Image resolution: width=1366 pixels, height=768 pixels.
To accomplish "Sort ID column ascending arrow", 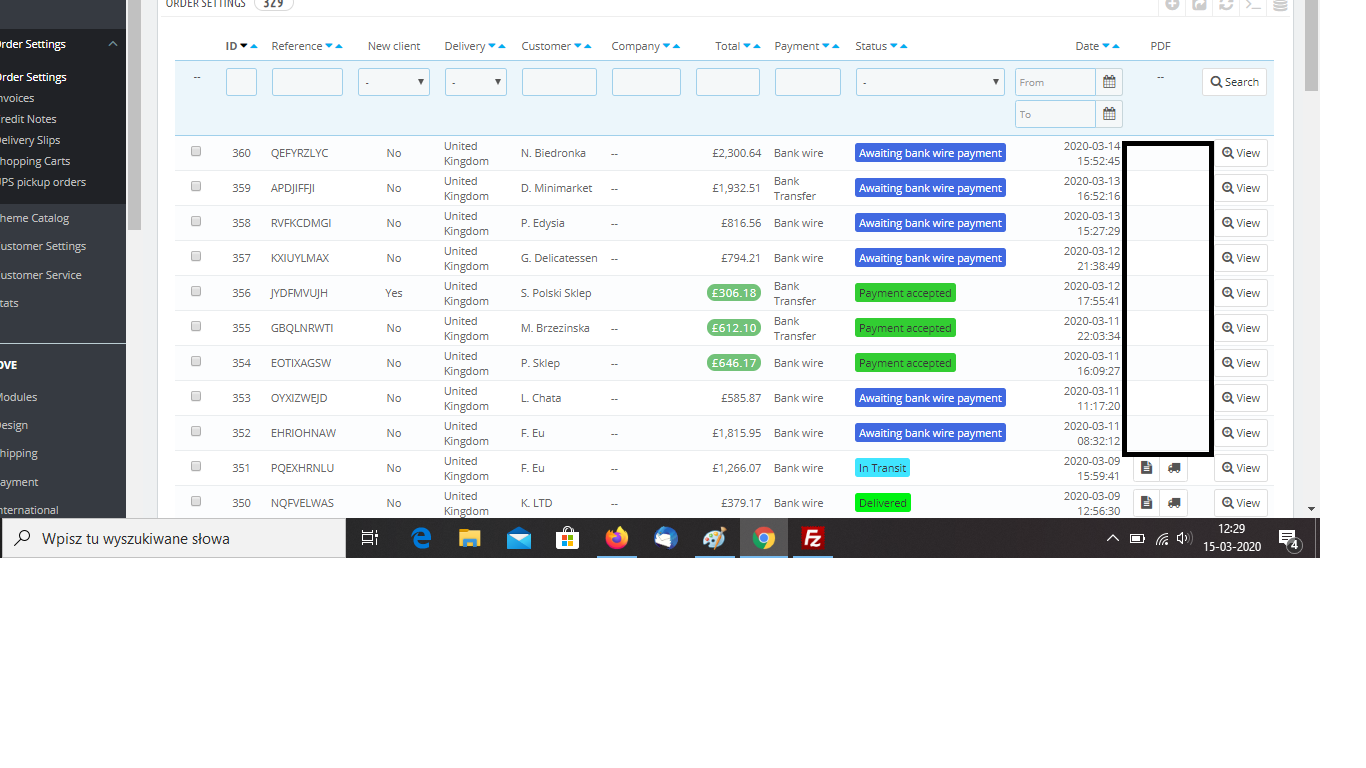I will pos(254,46).
